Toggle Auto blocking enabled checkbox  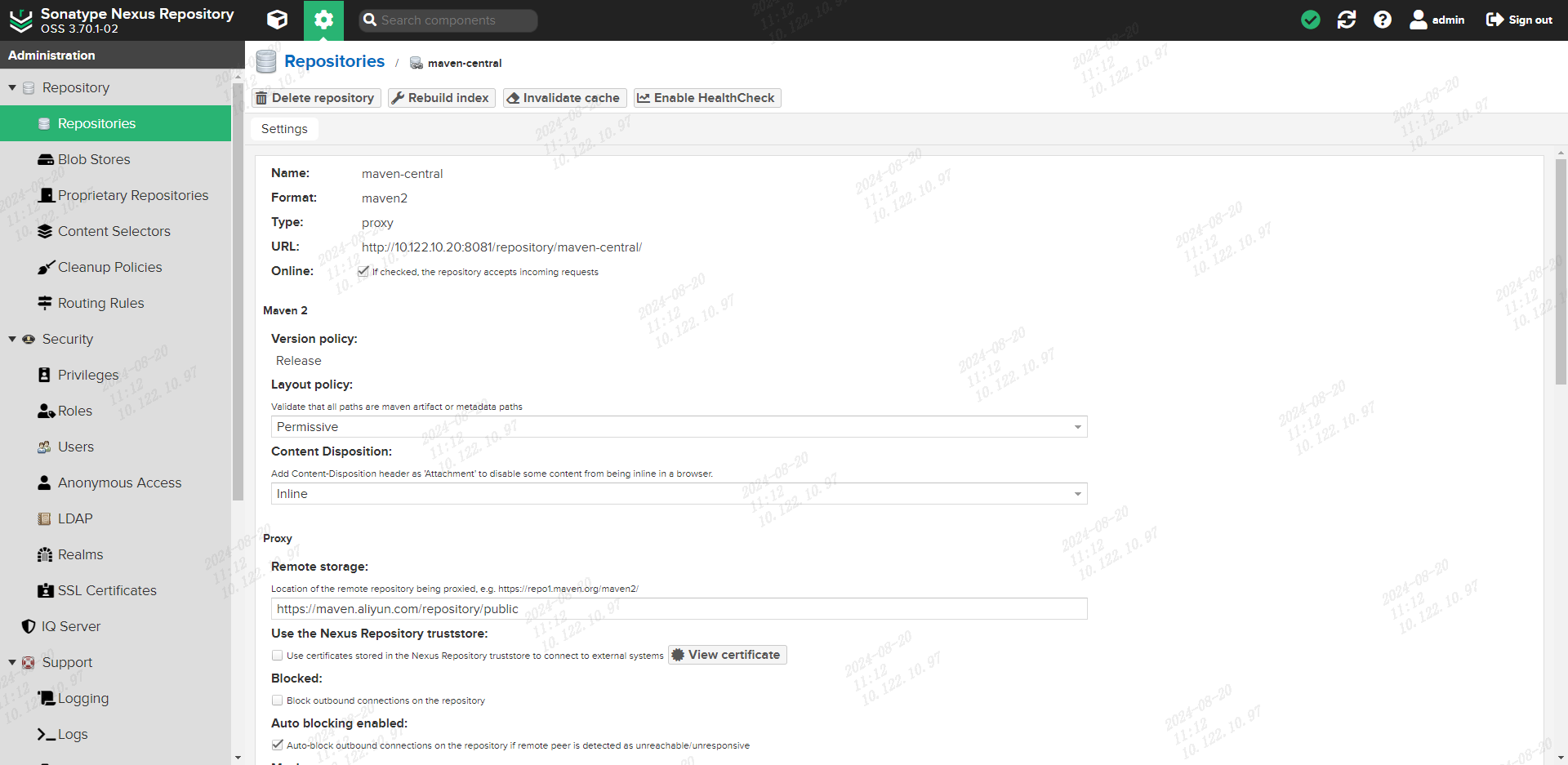click(278, 745)
